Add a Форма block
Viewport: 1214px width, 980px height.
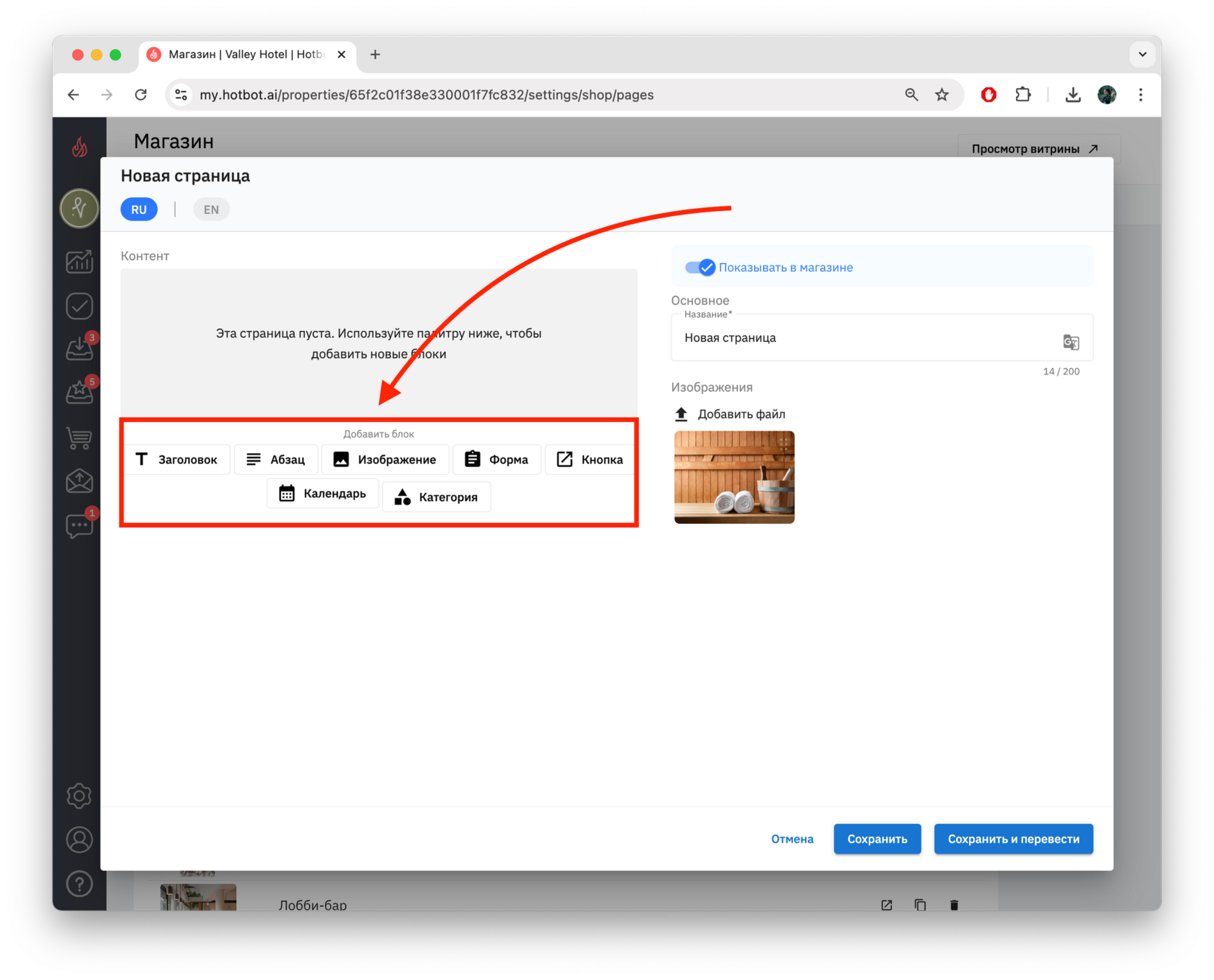(497, 460)
